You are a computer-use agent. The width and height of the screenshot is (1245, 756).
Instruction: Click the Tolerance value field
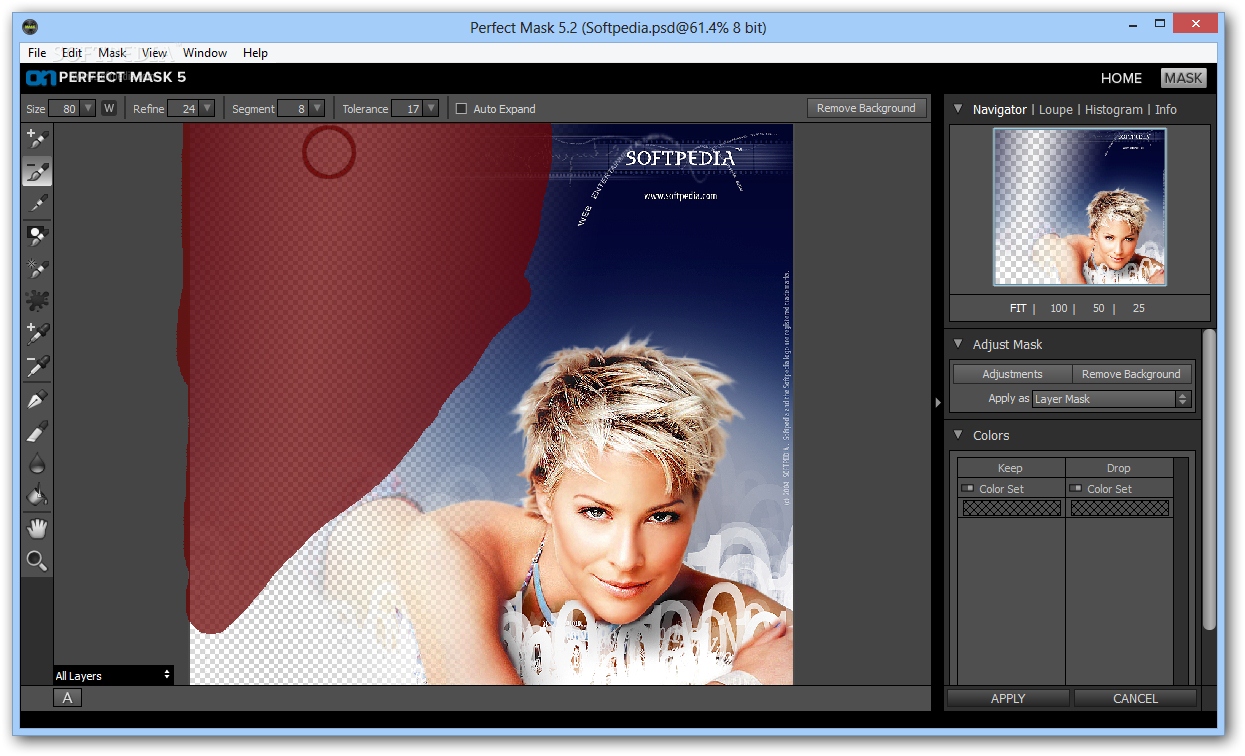(x=407, y=108)
